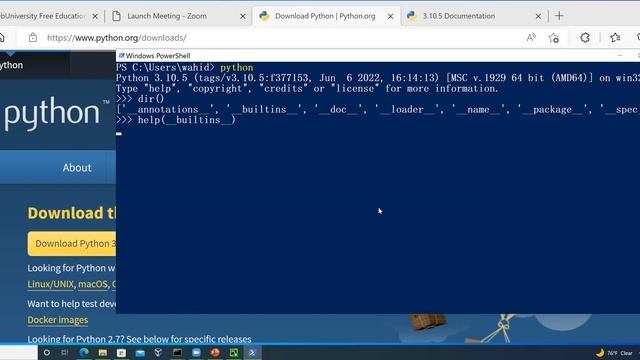Click the white cube taskbar icon
The height and width of the screenshot is (360, 640).
click(x=158, y=353)
